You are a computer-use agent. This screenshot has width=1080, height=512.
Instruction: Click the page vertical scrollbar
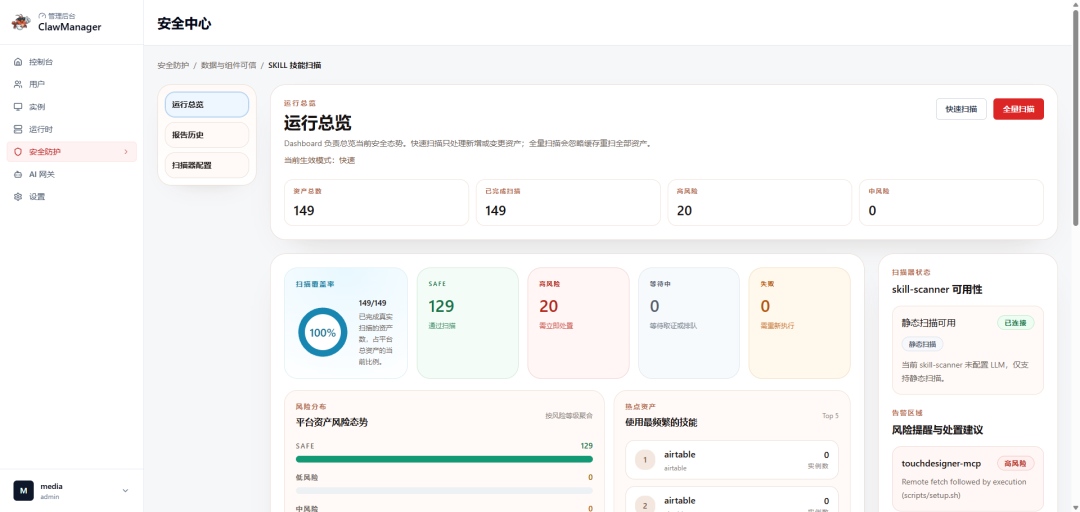pos(1075,117)
